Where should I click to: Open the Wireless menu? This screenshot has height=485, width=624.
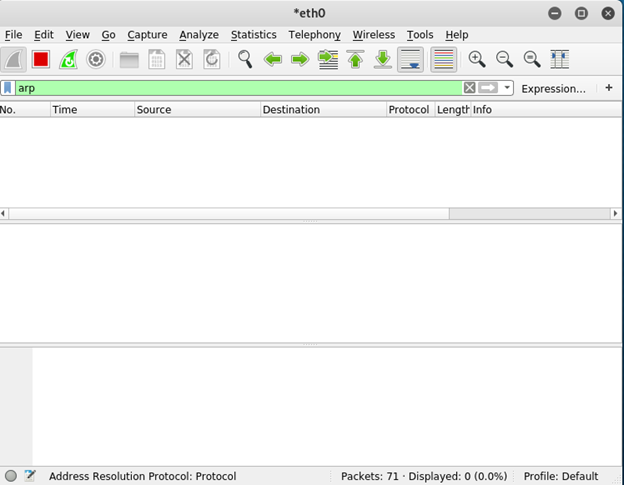374,35
